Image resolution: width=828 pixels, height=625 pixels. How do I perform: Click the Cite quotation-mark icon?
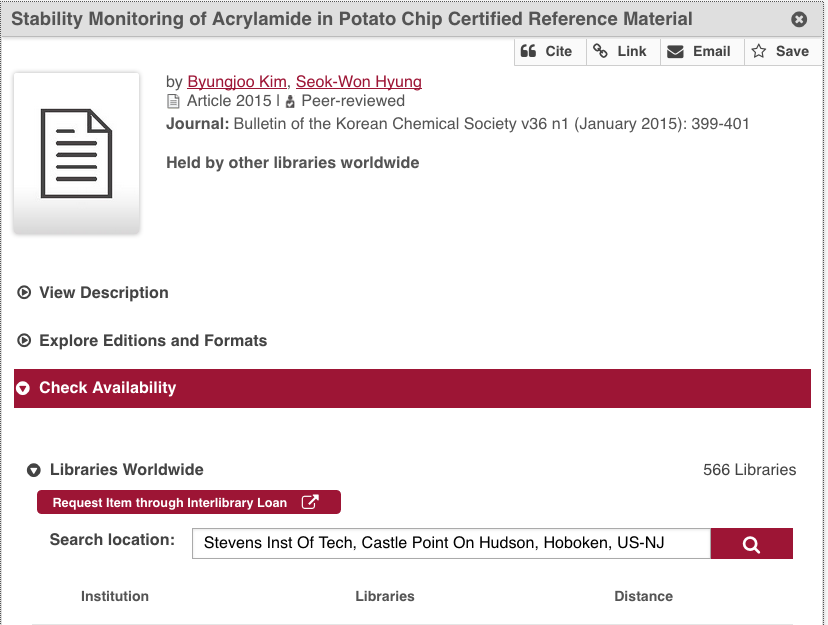(x=528, y=51)
